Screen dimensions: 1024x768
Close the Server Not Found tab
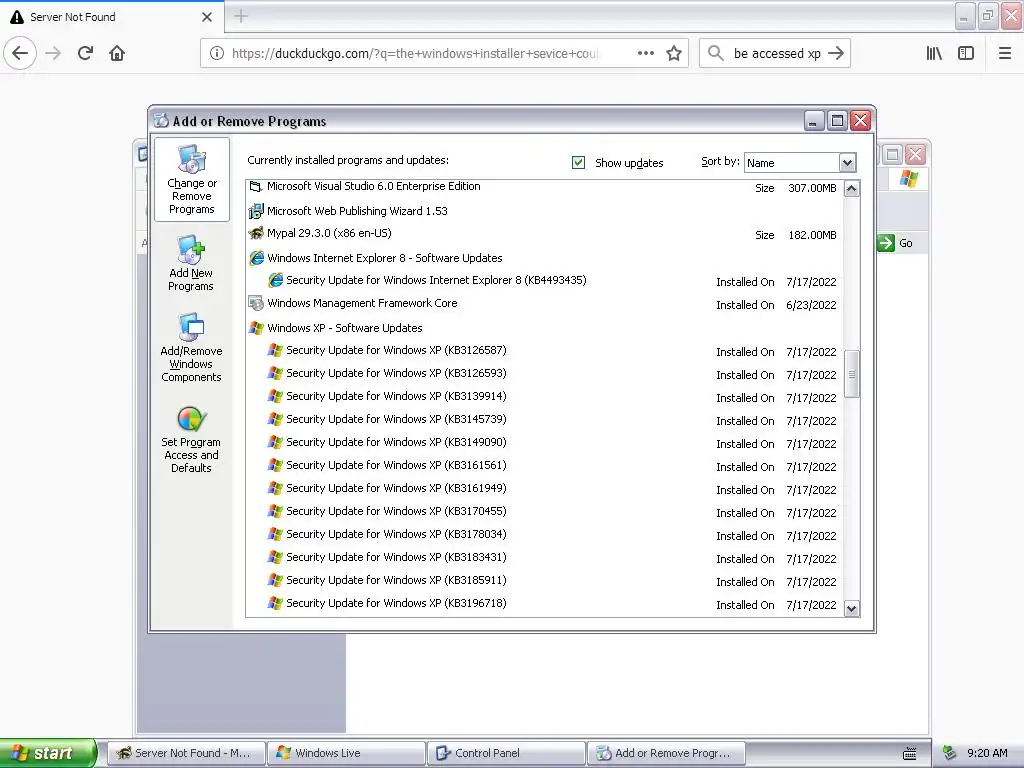tap(207, 17)
